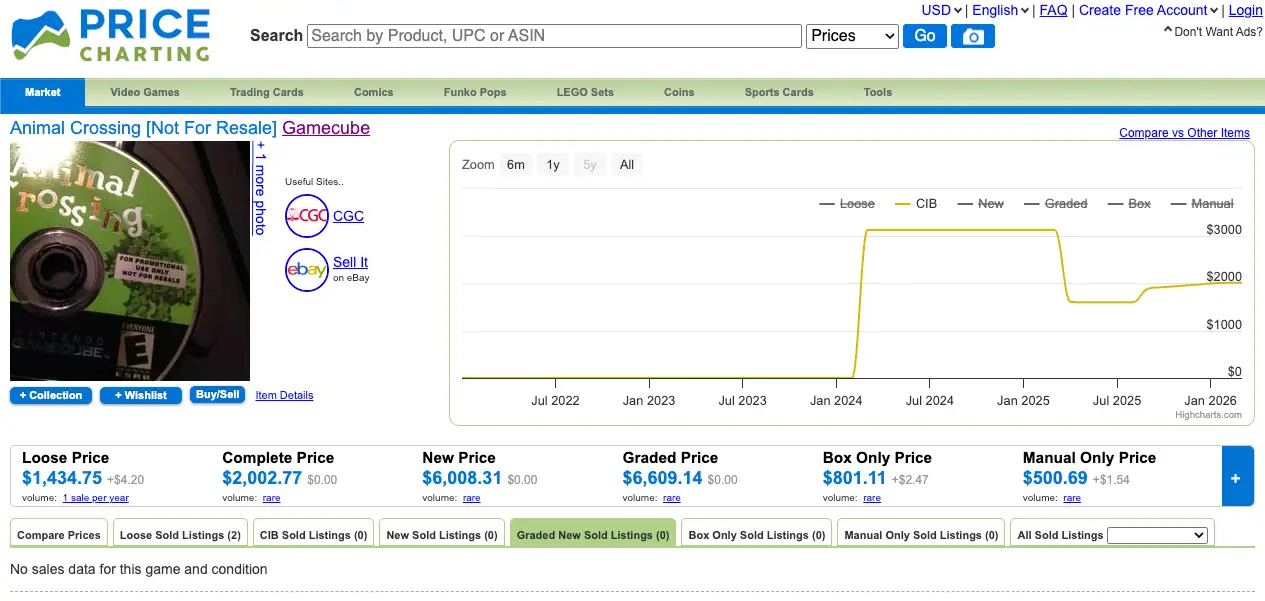Open the Video Games menu
The height and width of the screenshot is (601, 1265).
(x=144, y=92)
